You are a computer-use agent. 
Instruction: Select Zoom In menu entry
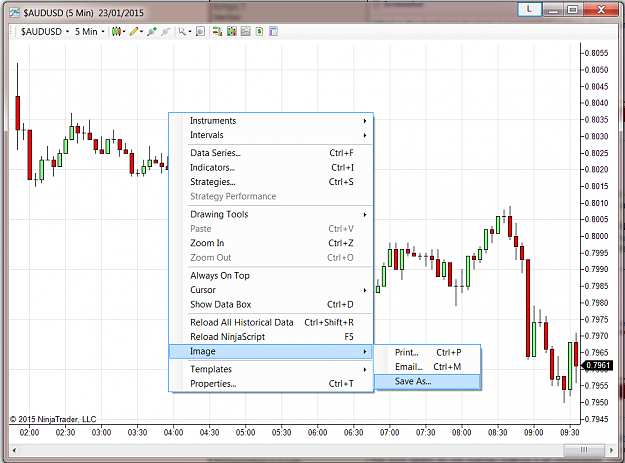tap(271, 243)
